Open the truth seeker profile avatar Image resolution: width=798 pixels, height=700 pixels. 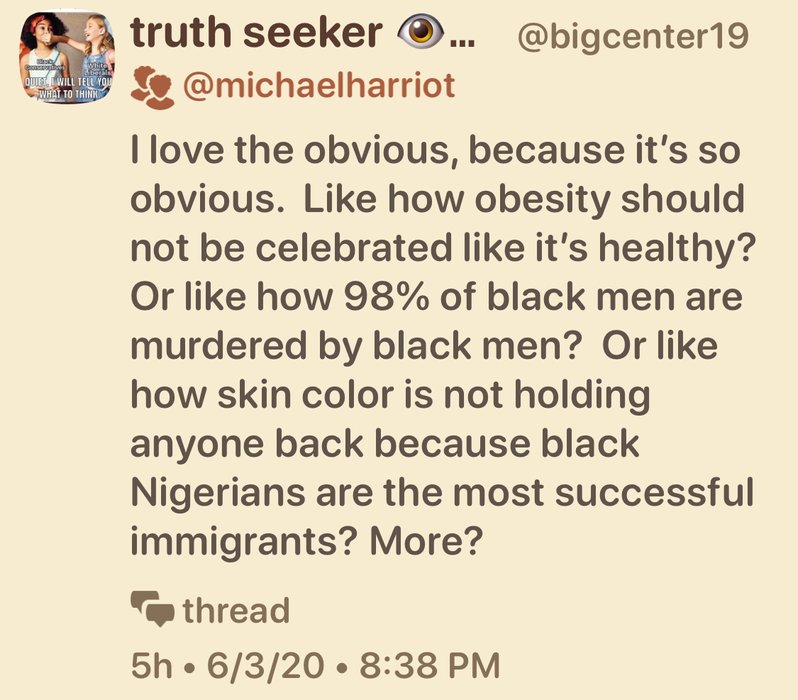[x=70, y=54]
